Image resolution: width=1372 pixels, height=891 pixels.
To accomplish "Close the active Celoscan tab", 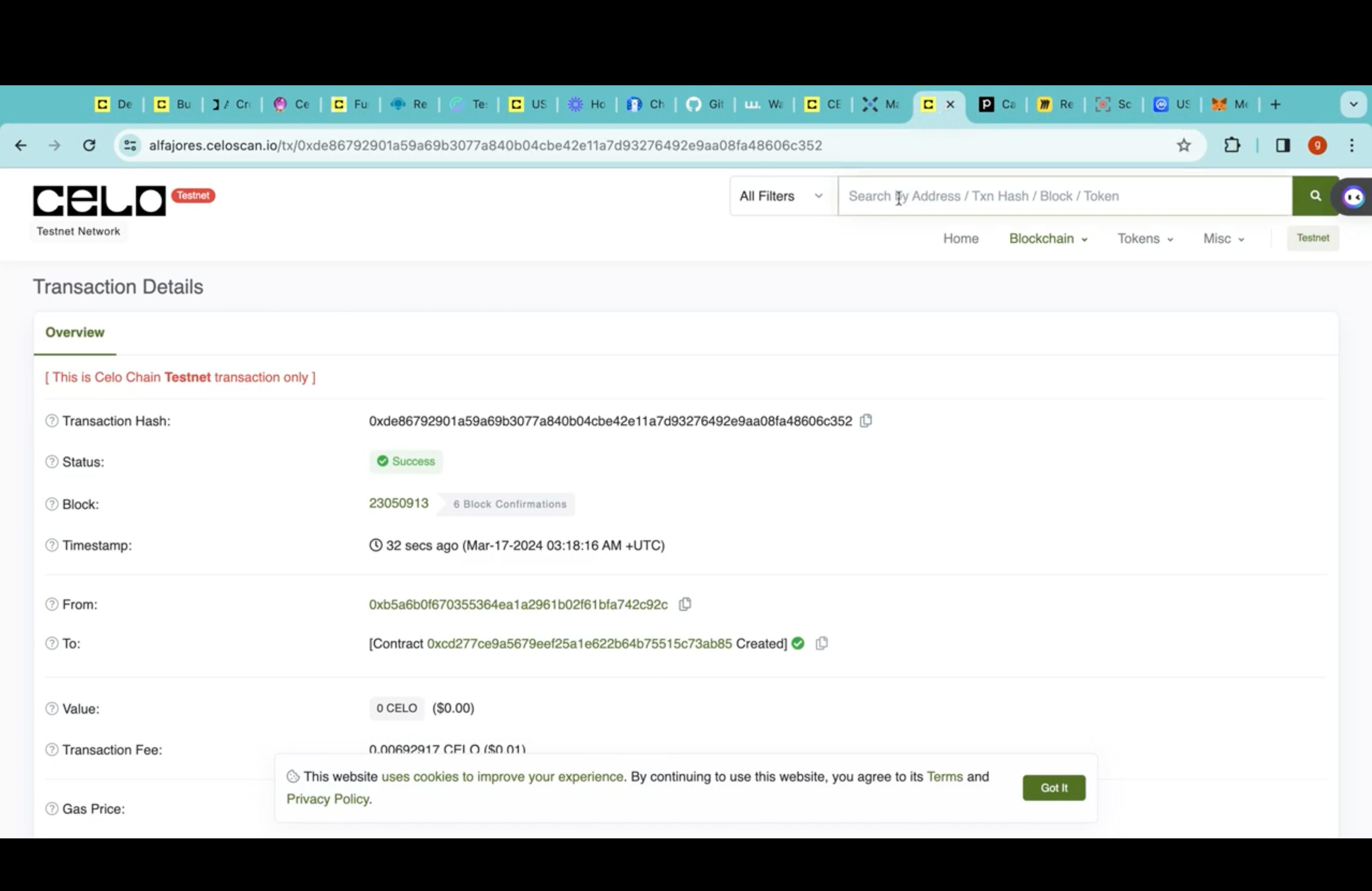I will (x=950, y=104).
